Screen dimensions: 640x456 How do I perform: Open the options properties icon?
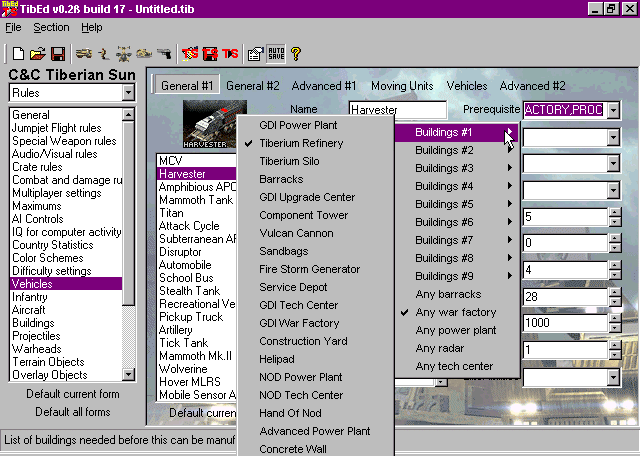point(256,53)
